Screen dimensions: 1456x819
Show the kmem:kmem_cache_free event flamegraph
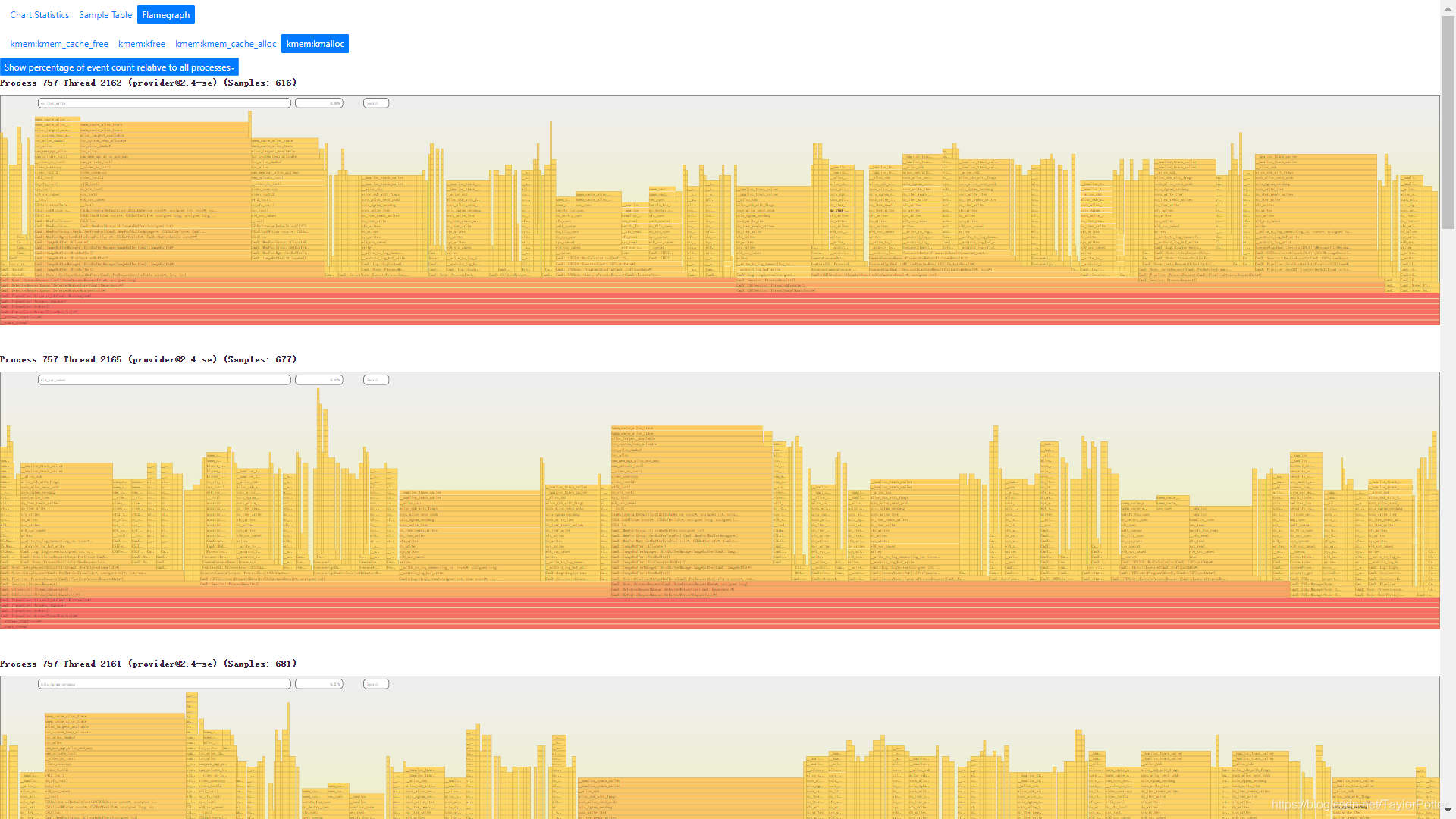pyautogui.click(x=59, y=44)
